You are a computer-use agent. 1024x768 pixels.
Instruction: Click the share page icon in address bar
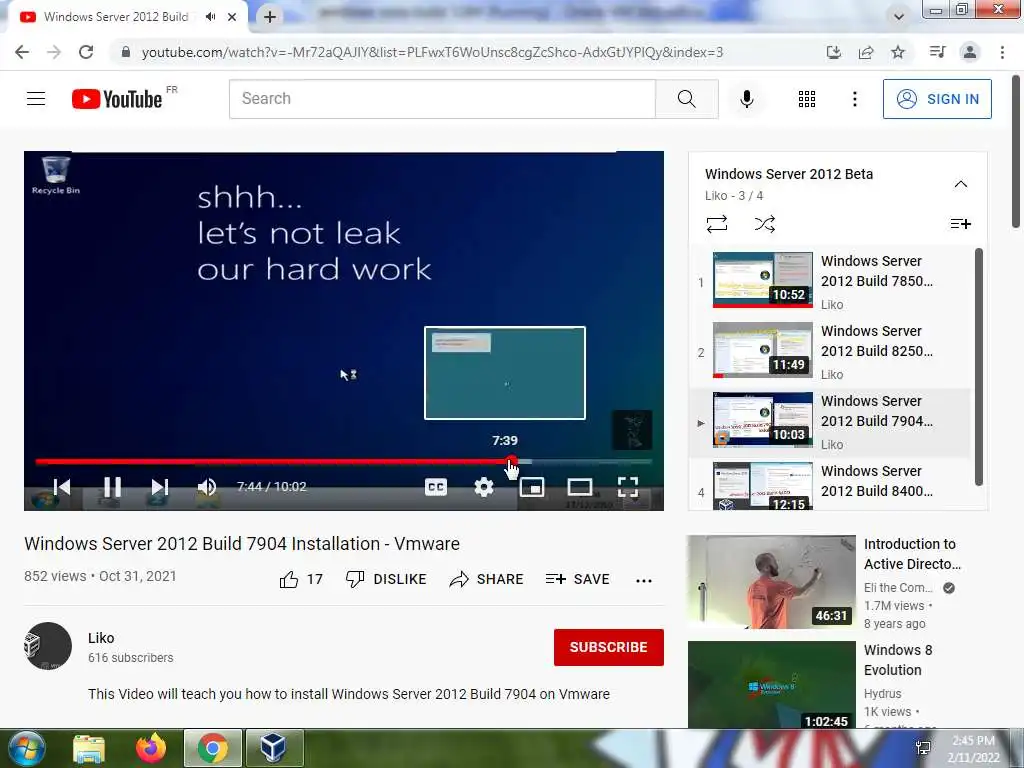[866, 52]
